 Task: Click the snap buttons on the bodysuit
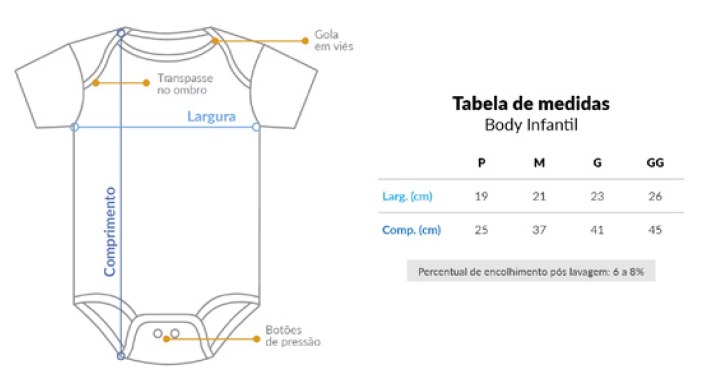click(x=166, y=333)
